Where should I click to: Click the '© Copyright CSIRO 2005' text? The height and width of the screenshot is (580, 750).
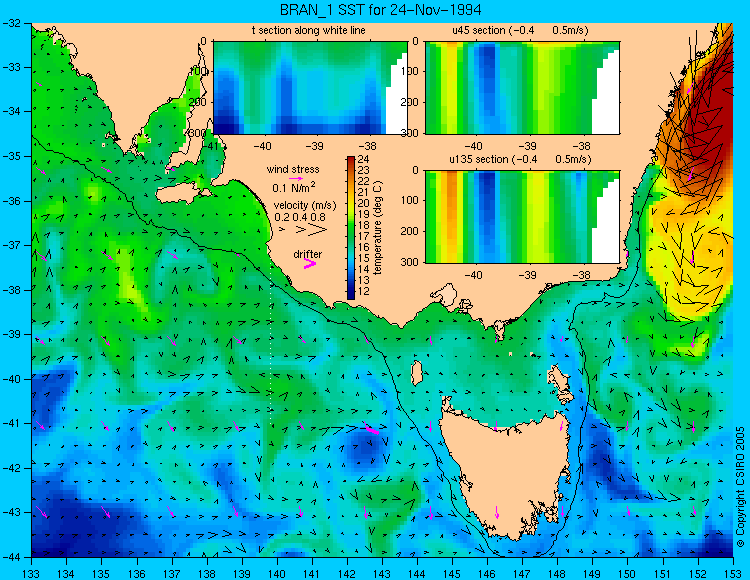pyautogui.click(x=740, y=487)
